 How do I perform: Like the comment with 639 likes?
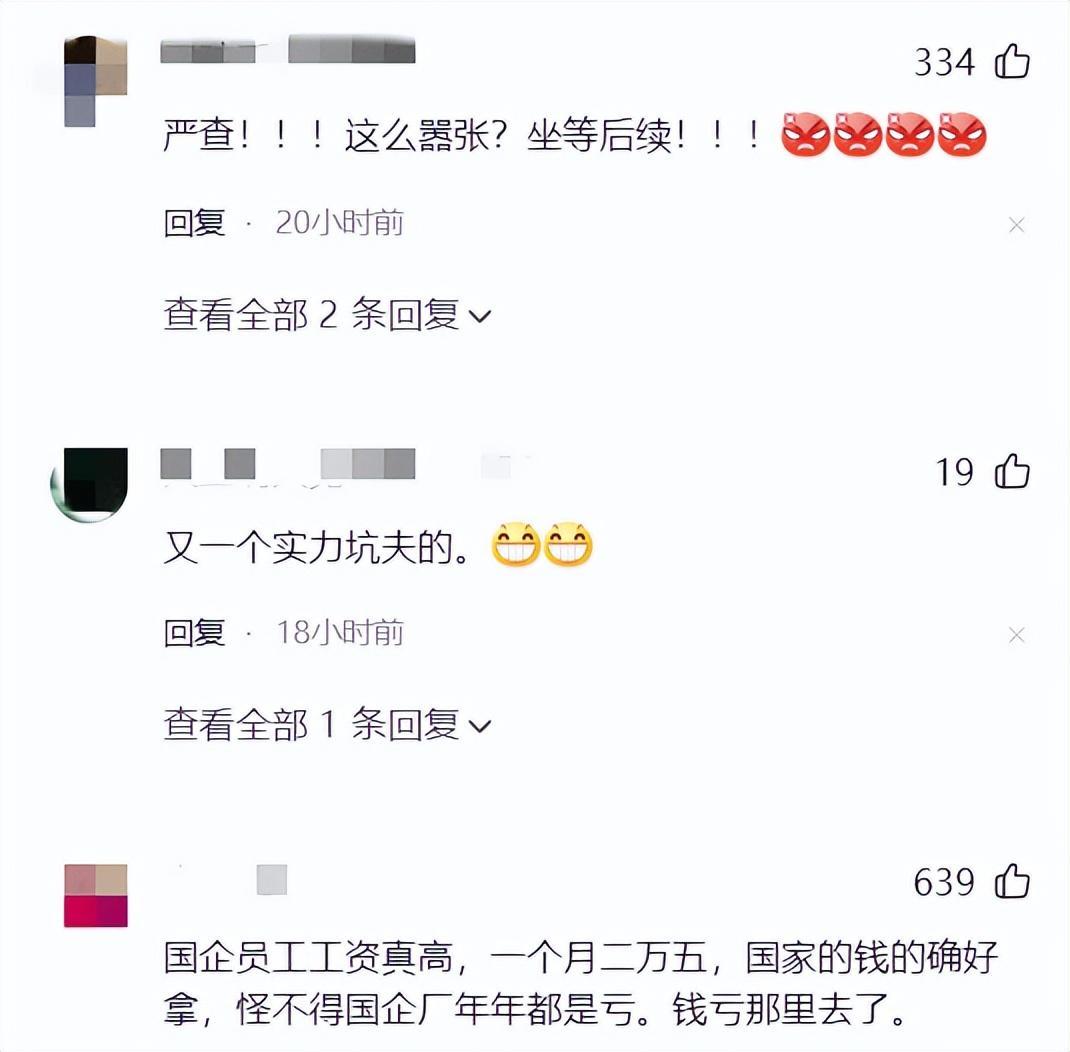coord(1012,881)
